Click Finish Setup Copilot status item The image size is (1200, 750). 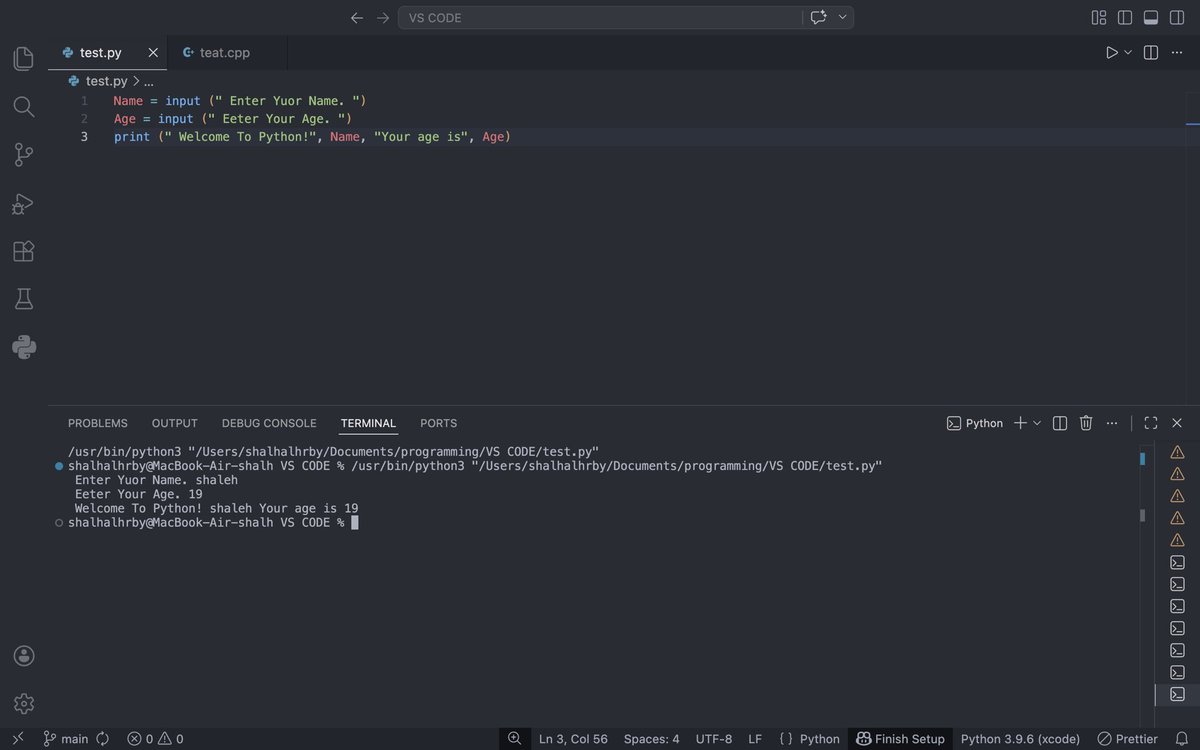(x=900, y=739)
